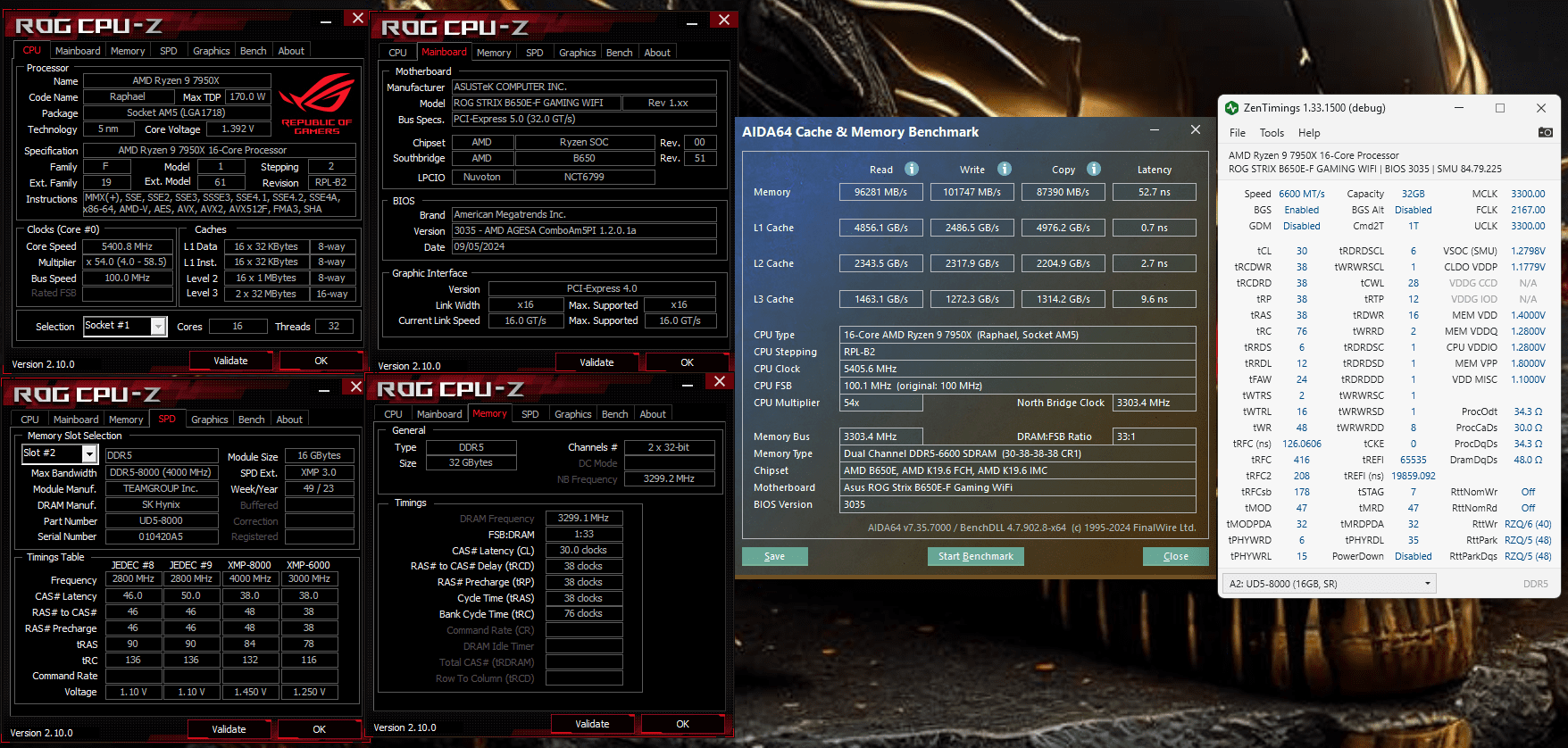
Task: Click Start Benchmark in AIDA64
Action: click(976, 556)
